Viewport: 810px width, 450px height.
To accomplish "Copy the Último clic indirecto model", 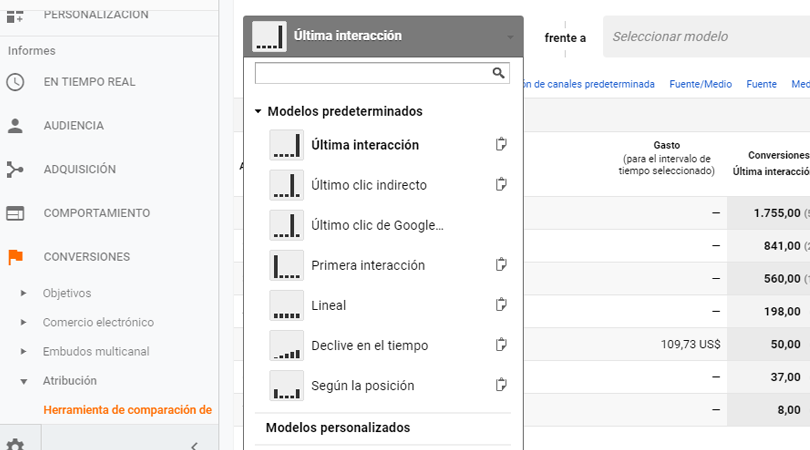I will pyautogui.click(x=501, y=184).
